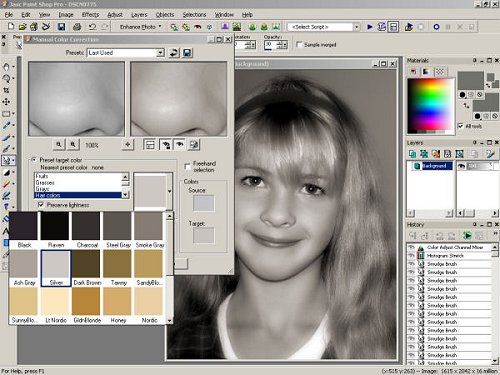500x375 pixels.
Task: Click down arrow of History palette scrollbar
Action: tap(495, 361)
